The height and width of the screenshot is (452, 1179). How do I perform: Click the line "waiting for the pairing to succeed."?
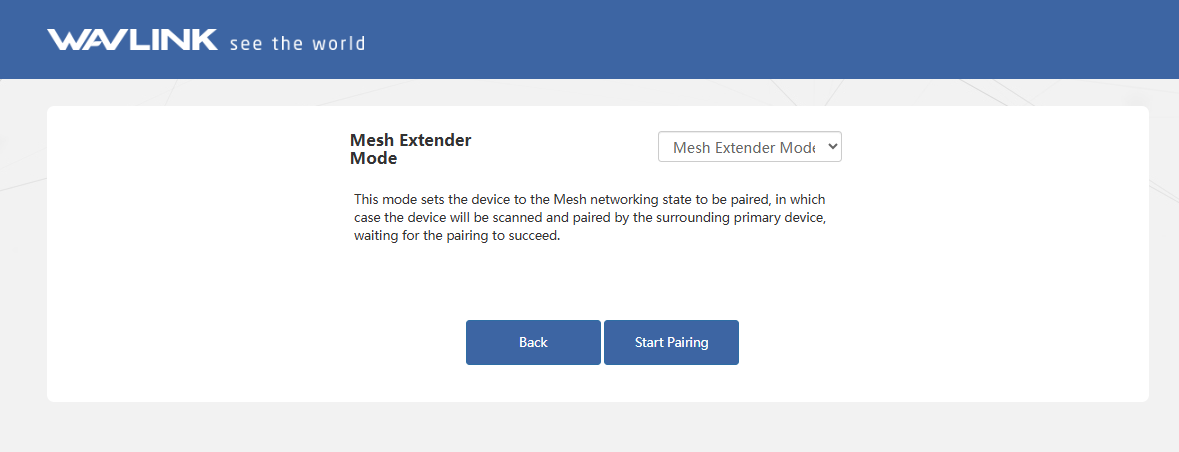tap(456, 237)
